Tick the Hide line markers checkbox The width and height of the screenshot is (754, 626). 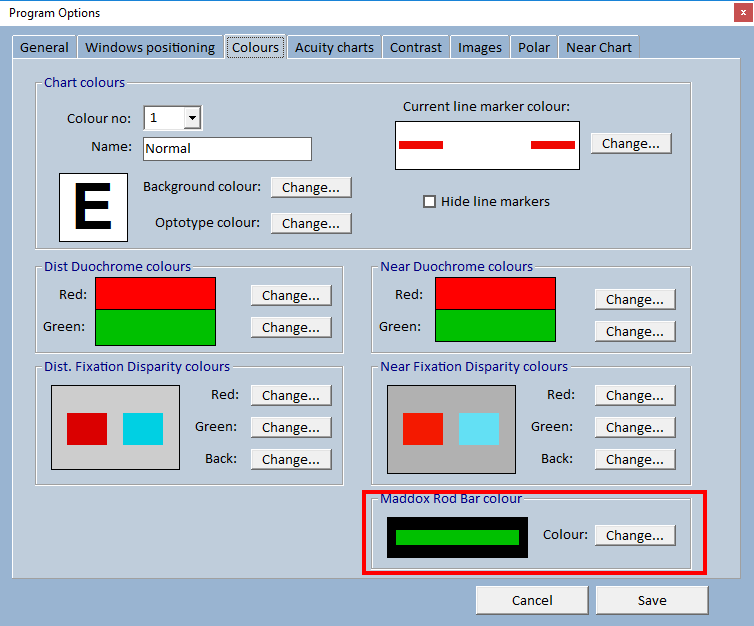click(429, 201)
